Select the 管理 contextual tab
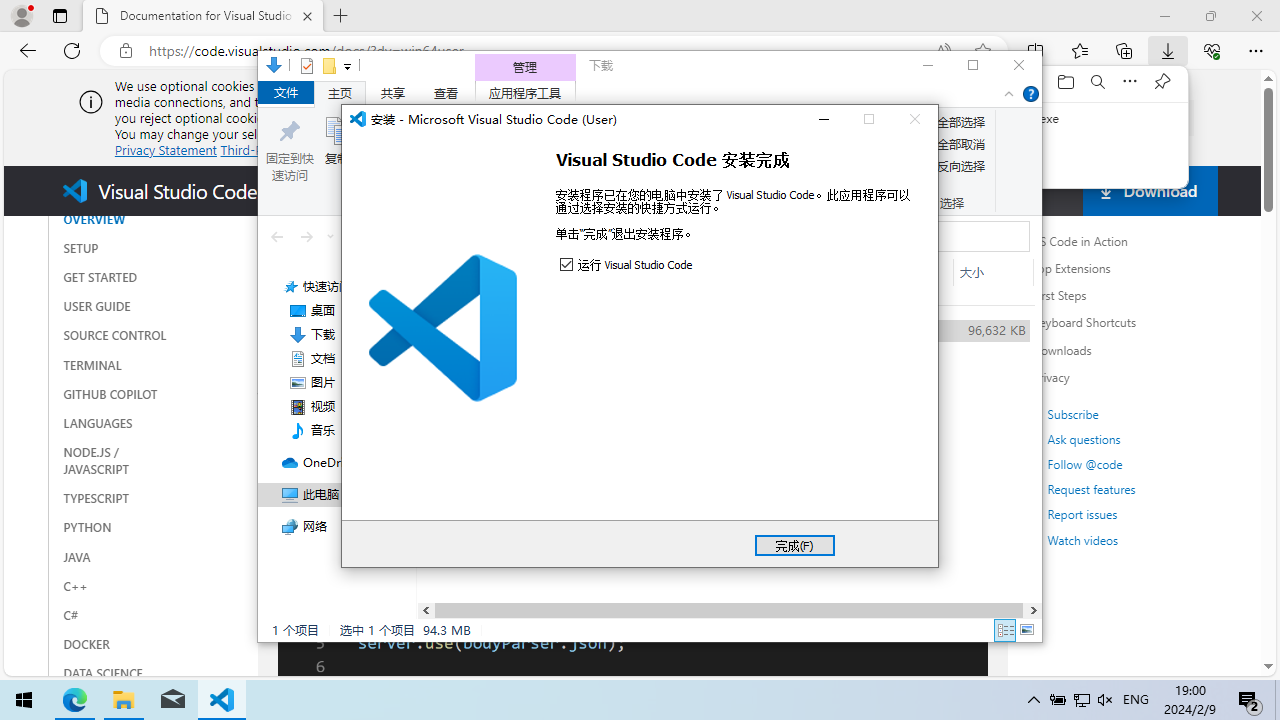The image size is (1280, 720). [525, 67]
